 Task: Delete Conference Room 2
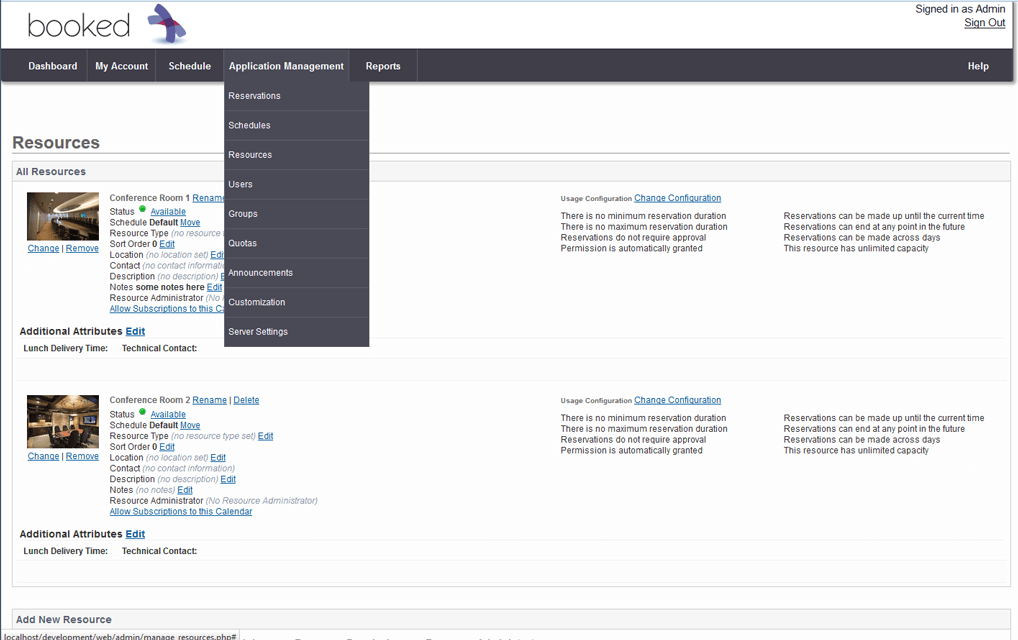coord(246,400)
